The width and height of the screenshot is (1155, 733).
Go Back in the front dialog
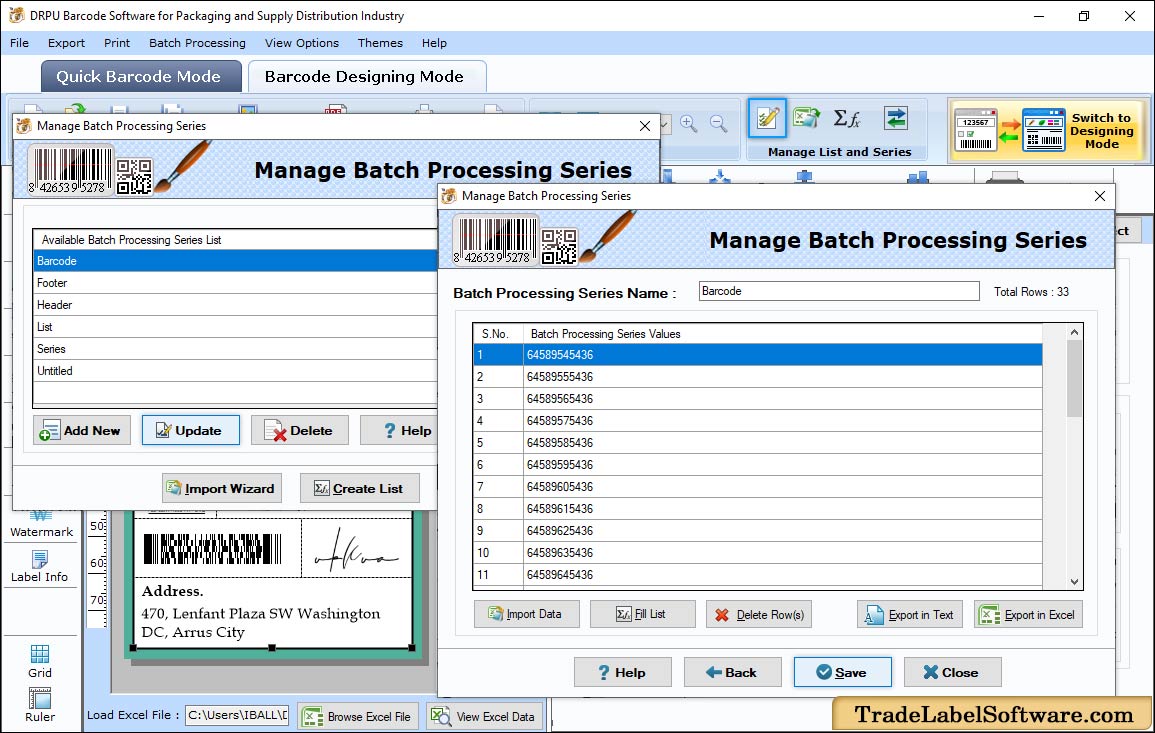tap(732, 672)
